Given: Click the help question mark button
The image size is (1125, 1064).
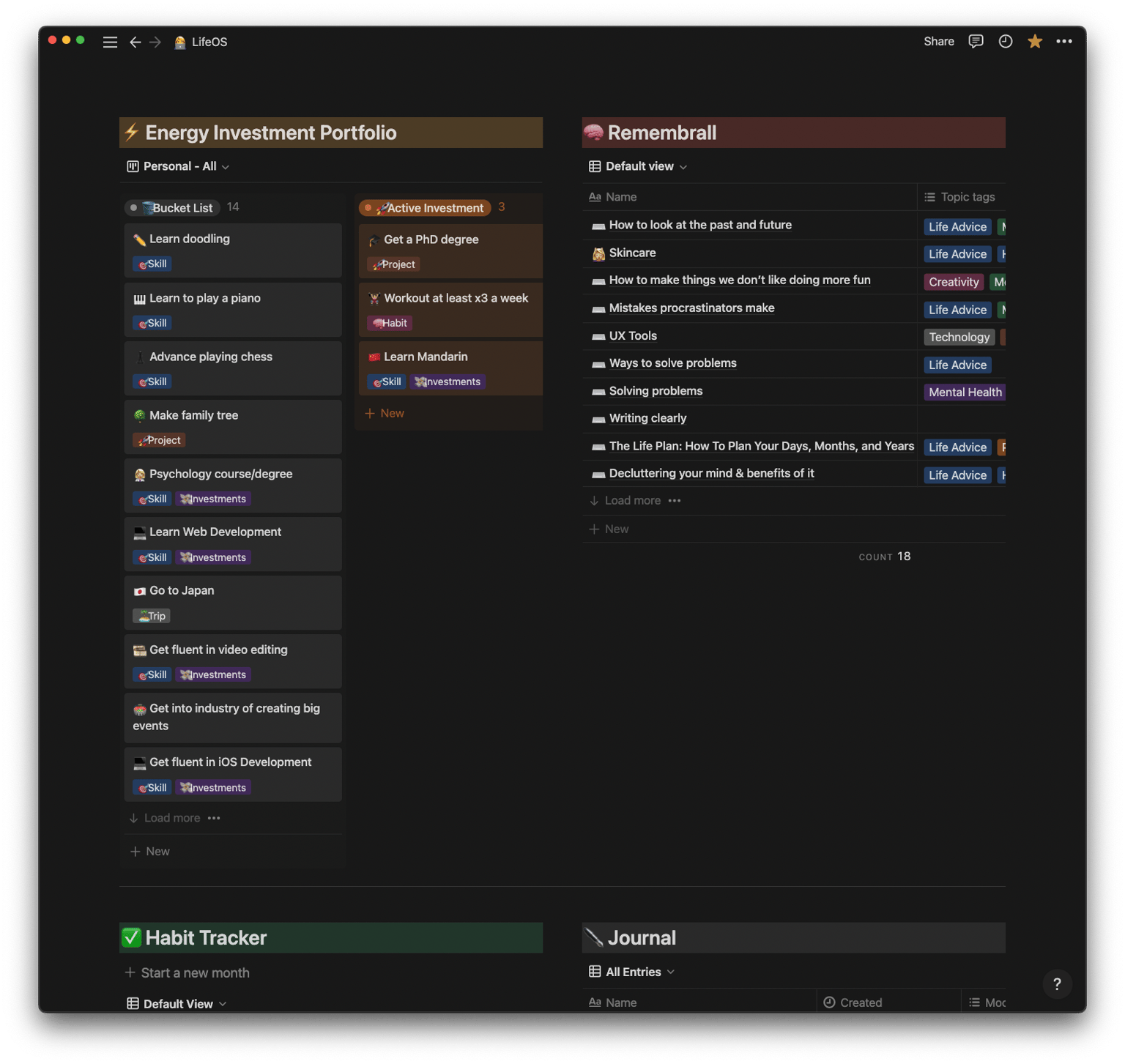Looking at the screenshot, I should [1057, 984].
